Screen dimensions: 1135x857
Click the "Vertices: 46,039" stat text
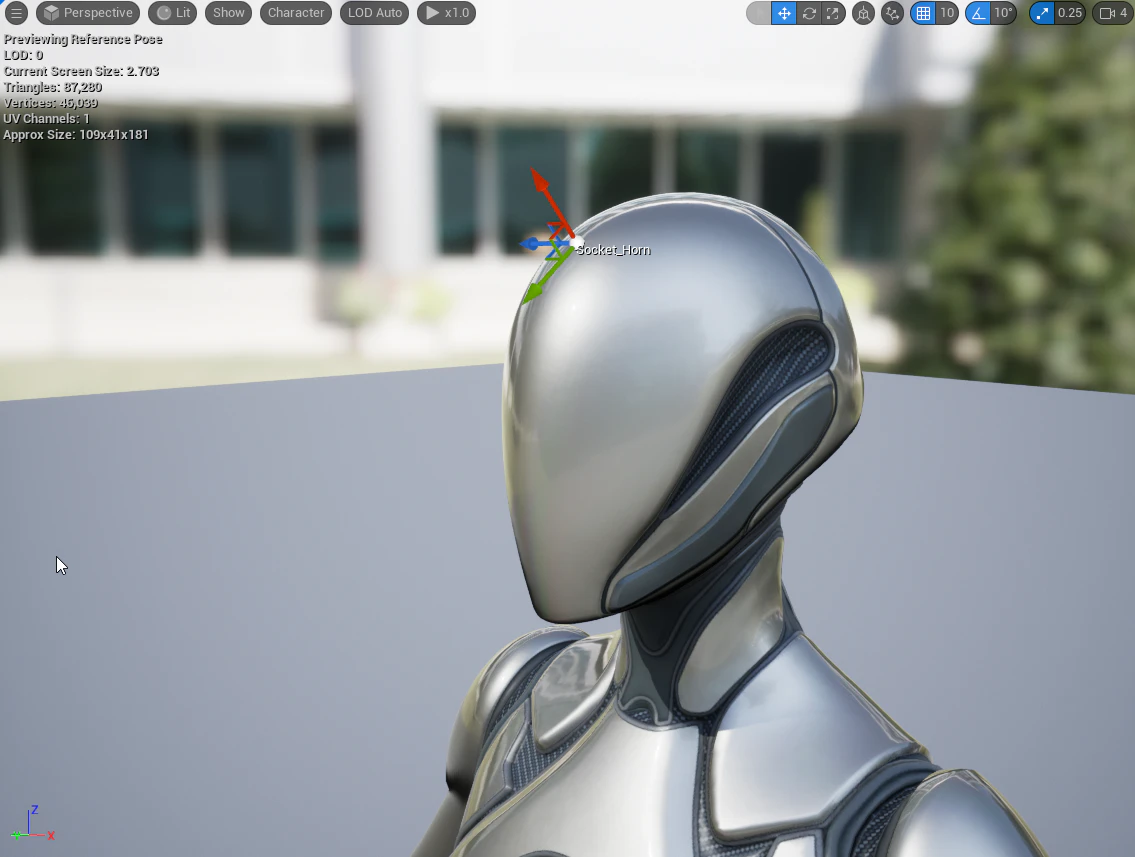pyautogui.click(x=51, y=103)
